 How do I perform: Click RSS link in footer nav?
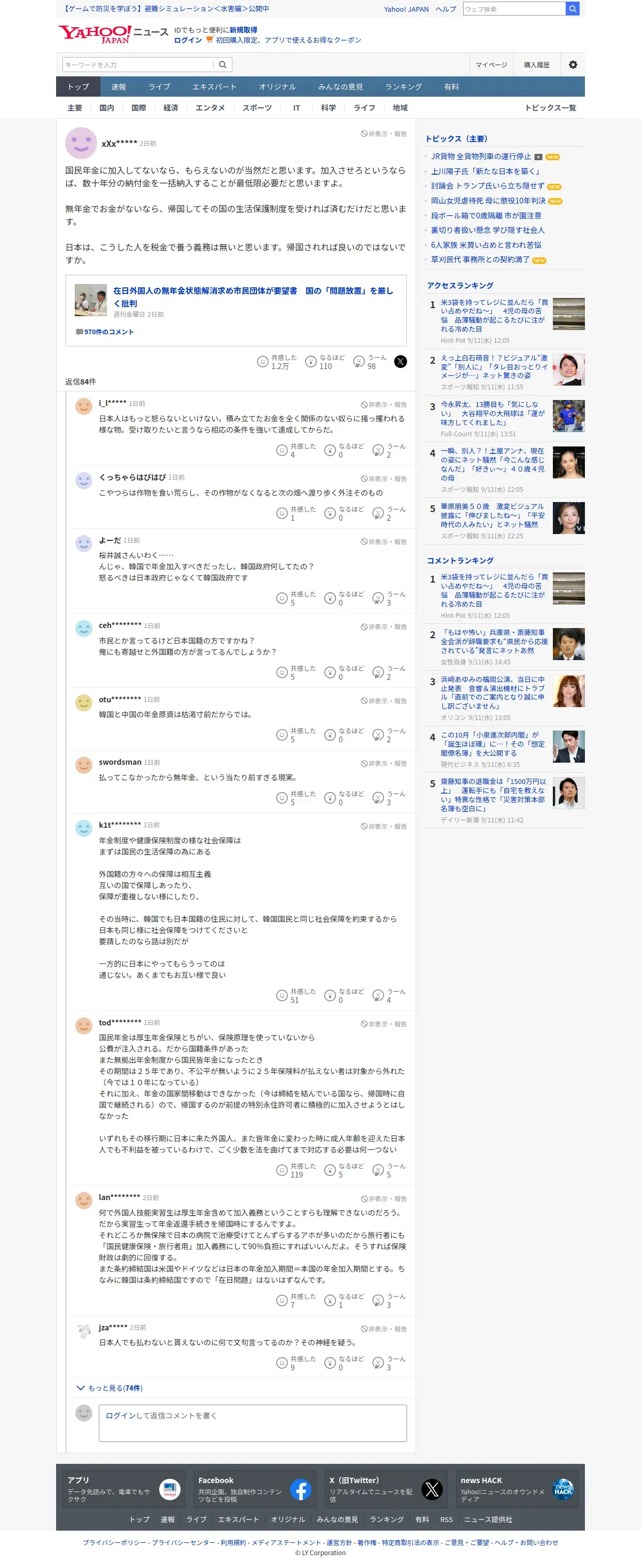click(446, 1519)
